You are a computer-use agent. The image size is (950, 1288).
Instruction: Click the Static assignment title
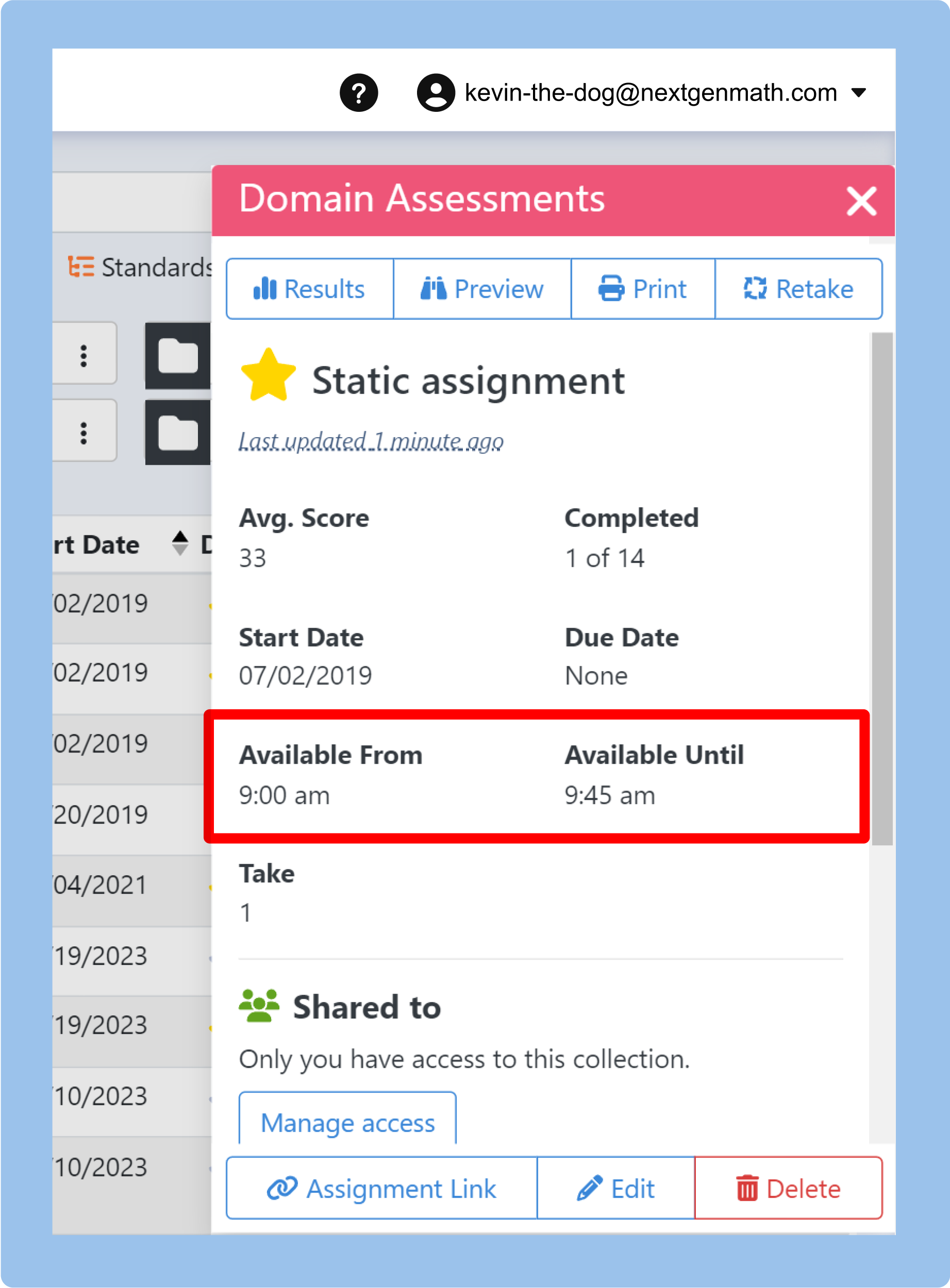pos(468,381)
